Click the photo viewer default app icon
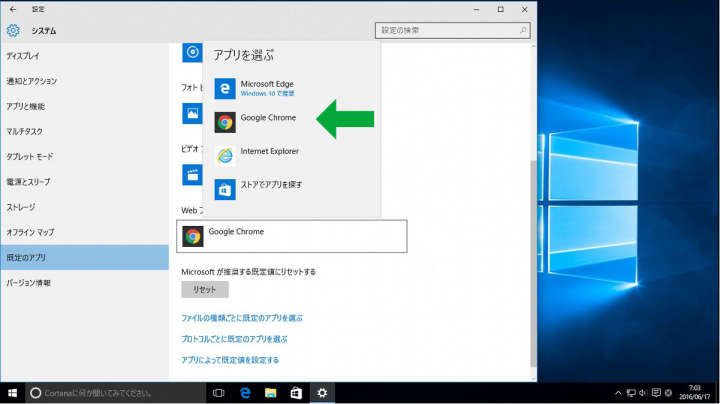This screenshot has height=404, width=720. click(192, 113)
